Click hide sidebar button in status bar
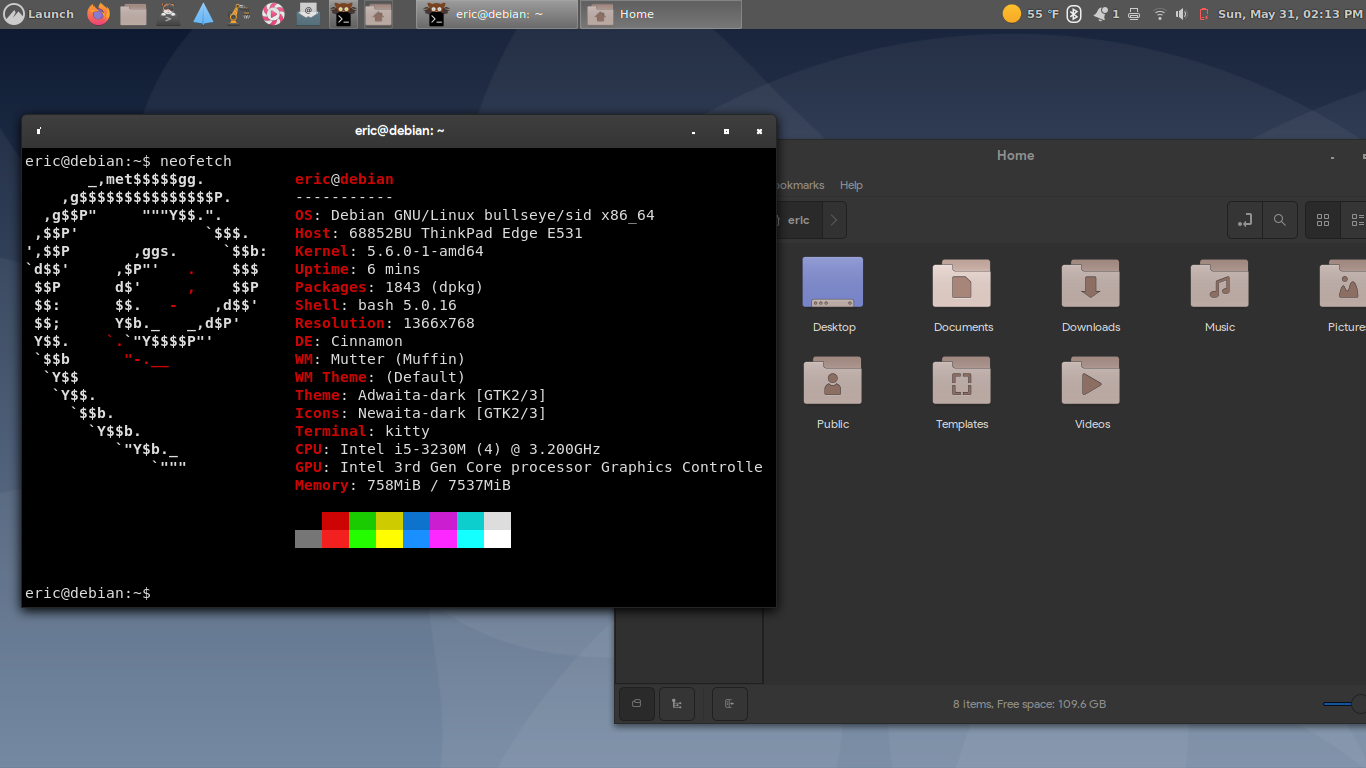Image resolution: width=1366 pixels, height=768 pixels. [730, 704]
